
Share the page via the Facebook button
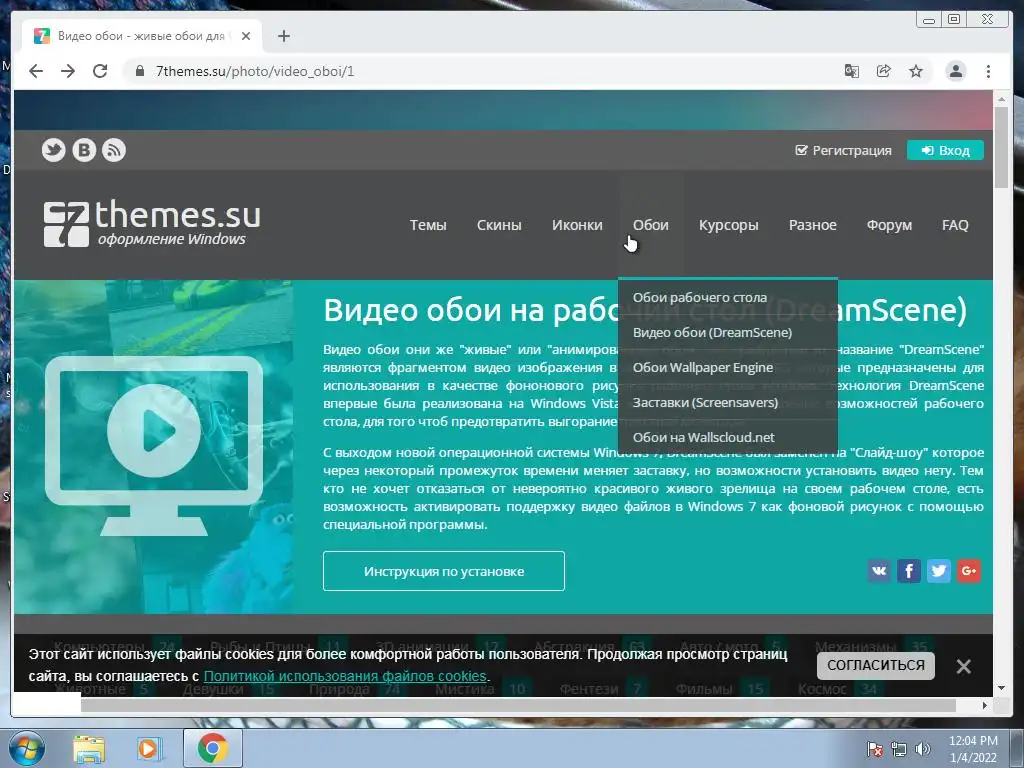pyautogui.click(x=909, y=571)
